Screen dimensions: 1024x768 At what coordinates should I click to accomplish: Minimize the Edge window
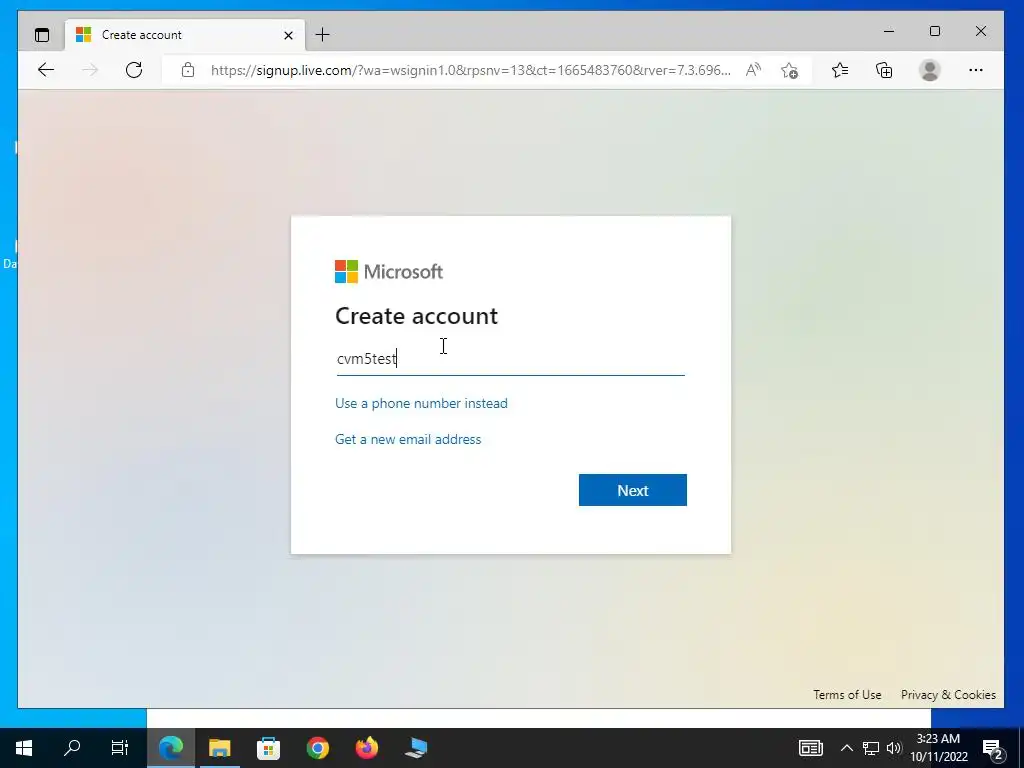(x=889, y=31)
